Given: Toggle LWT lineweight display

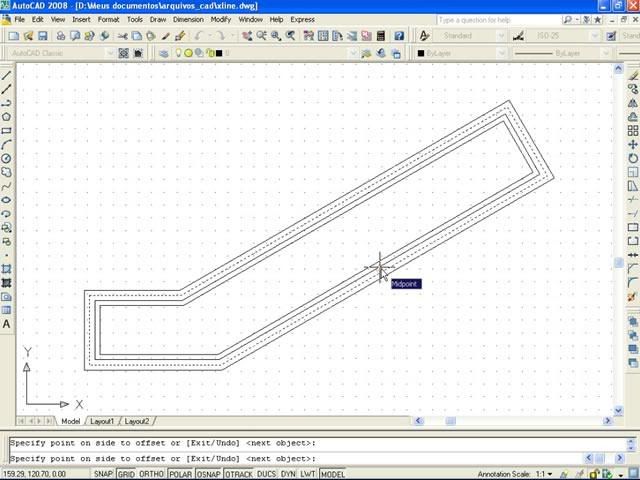Looking at the screenshot, I should coord(308,474).
